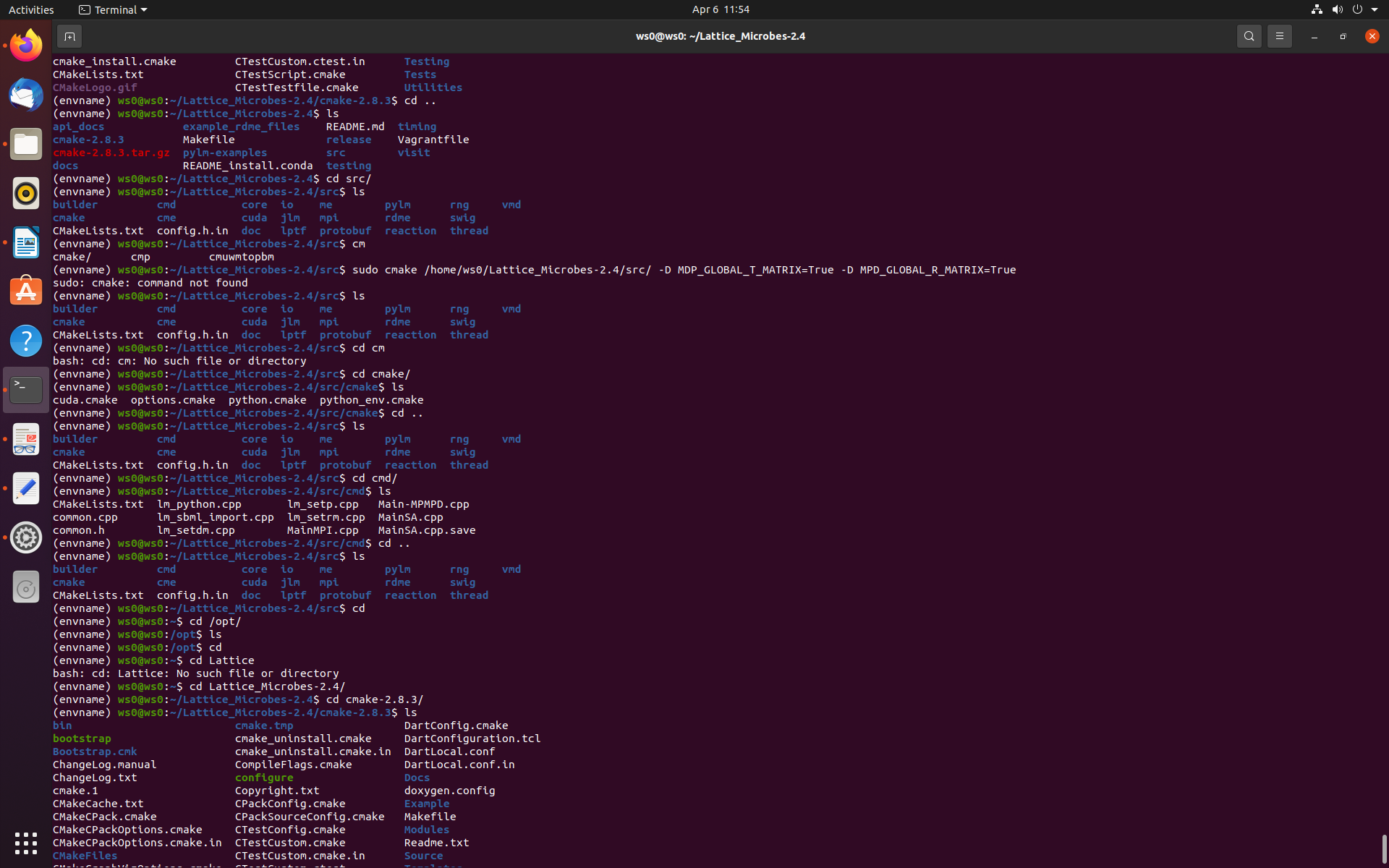Open the Files application
This screenshot has width=1389, height=868.
pyautogui.click(x=25, y=144)
